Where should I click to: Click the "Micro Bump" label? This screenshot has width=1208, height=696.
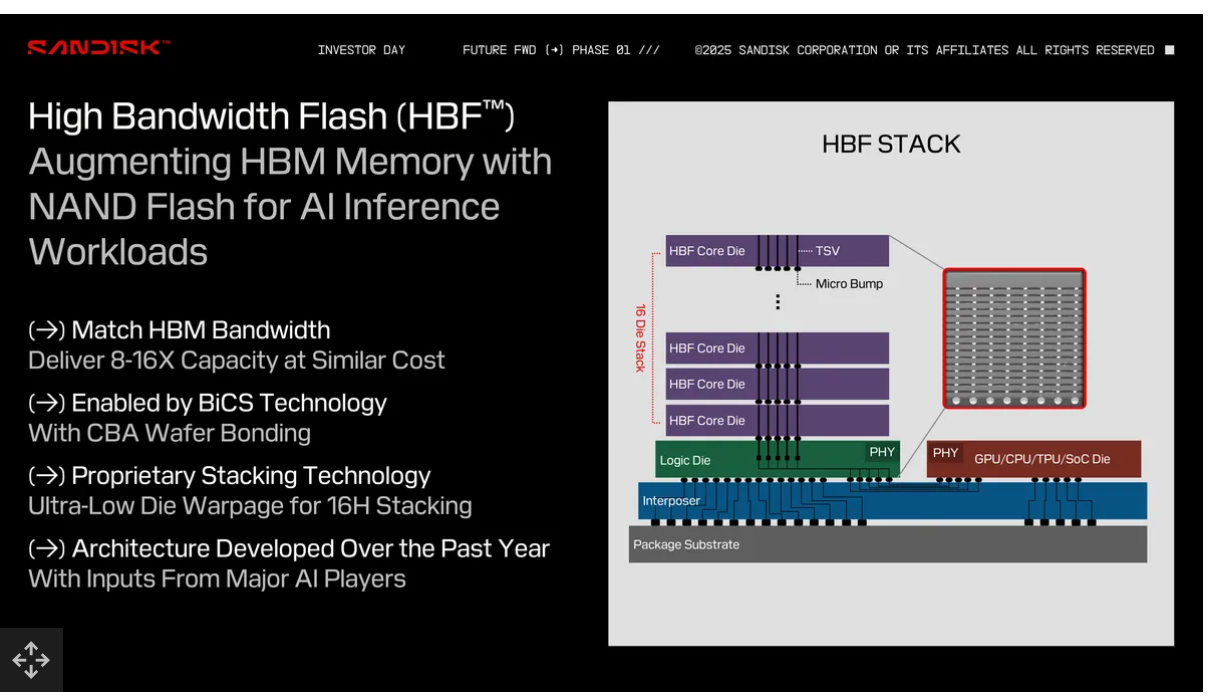(x=849, y=284)
